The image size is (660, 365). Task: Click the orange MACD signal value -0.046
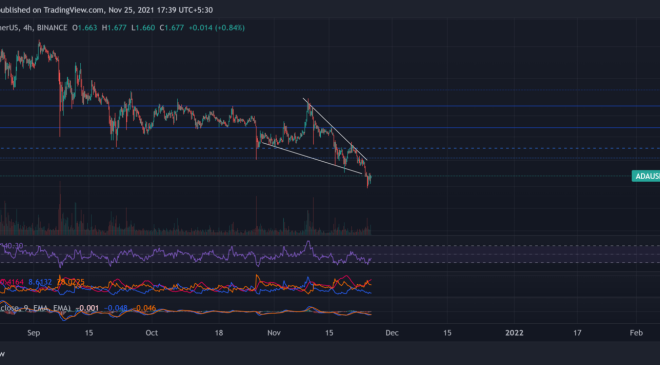coord(144,308)
